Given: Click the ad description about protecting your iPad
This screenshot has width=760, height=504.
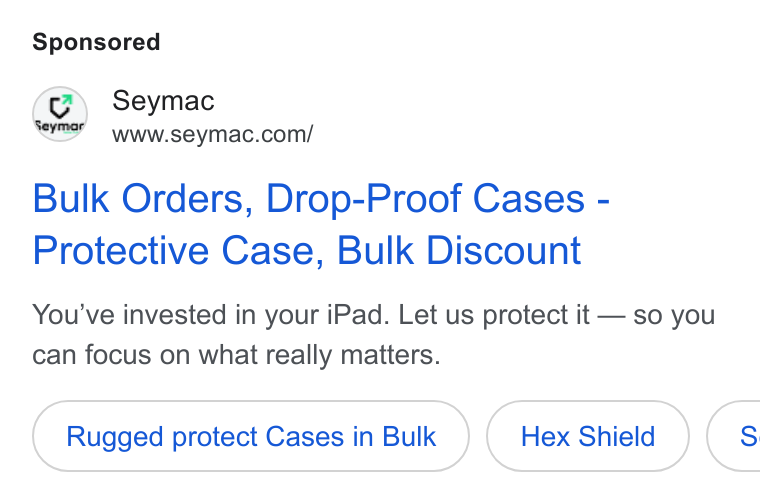Looking at the screenshot, I should [373, 334].
